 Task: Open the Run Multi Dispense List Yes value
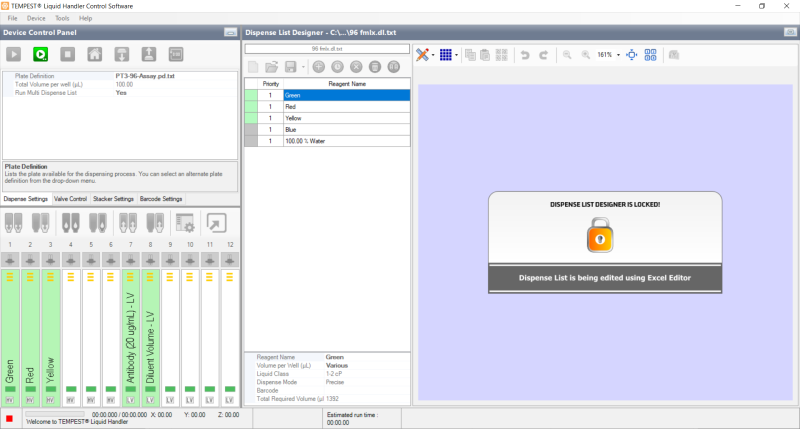176,93
